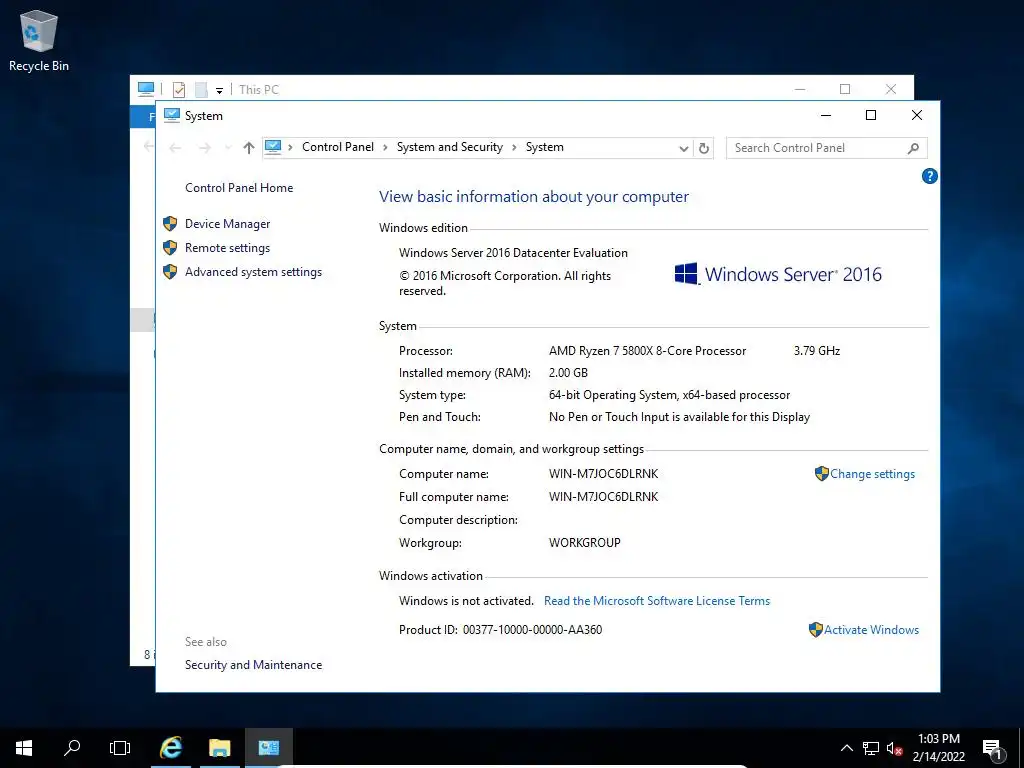The width and height of the screenshot is (1024, 768).
Task: Click the back navigation arrow in System window
Action: point(175,148)
